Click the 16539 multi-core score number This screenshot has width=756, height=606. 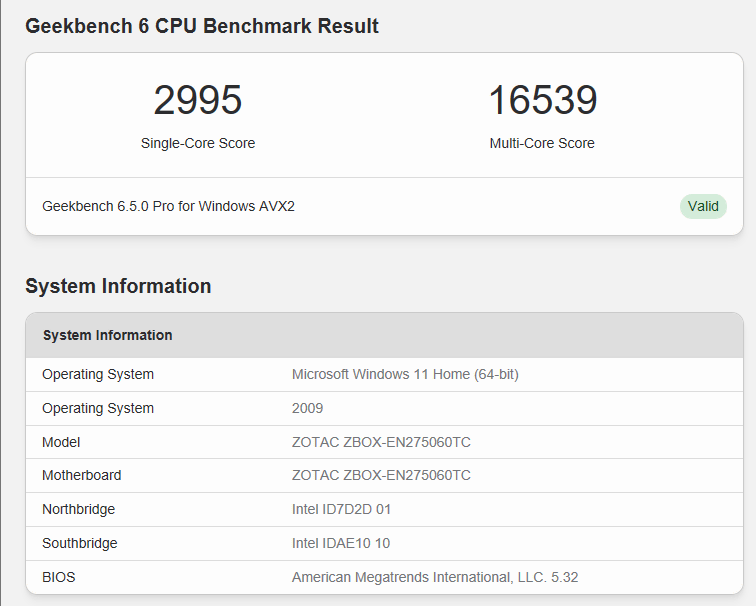tap(542, 101)
